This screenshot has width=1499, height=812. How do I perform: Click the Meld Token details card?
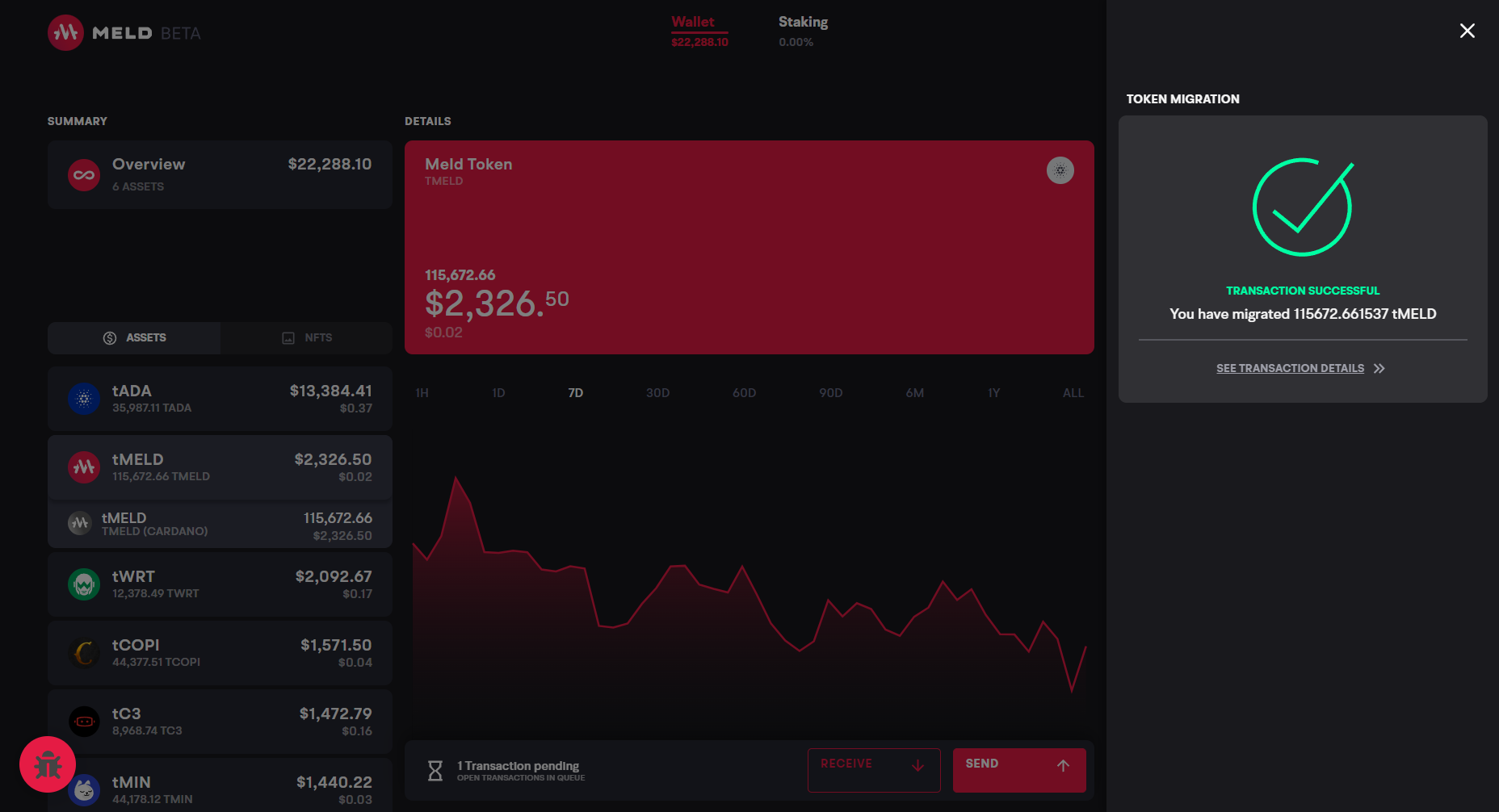[x=749, y=247]
